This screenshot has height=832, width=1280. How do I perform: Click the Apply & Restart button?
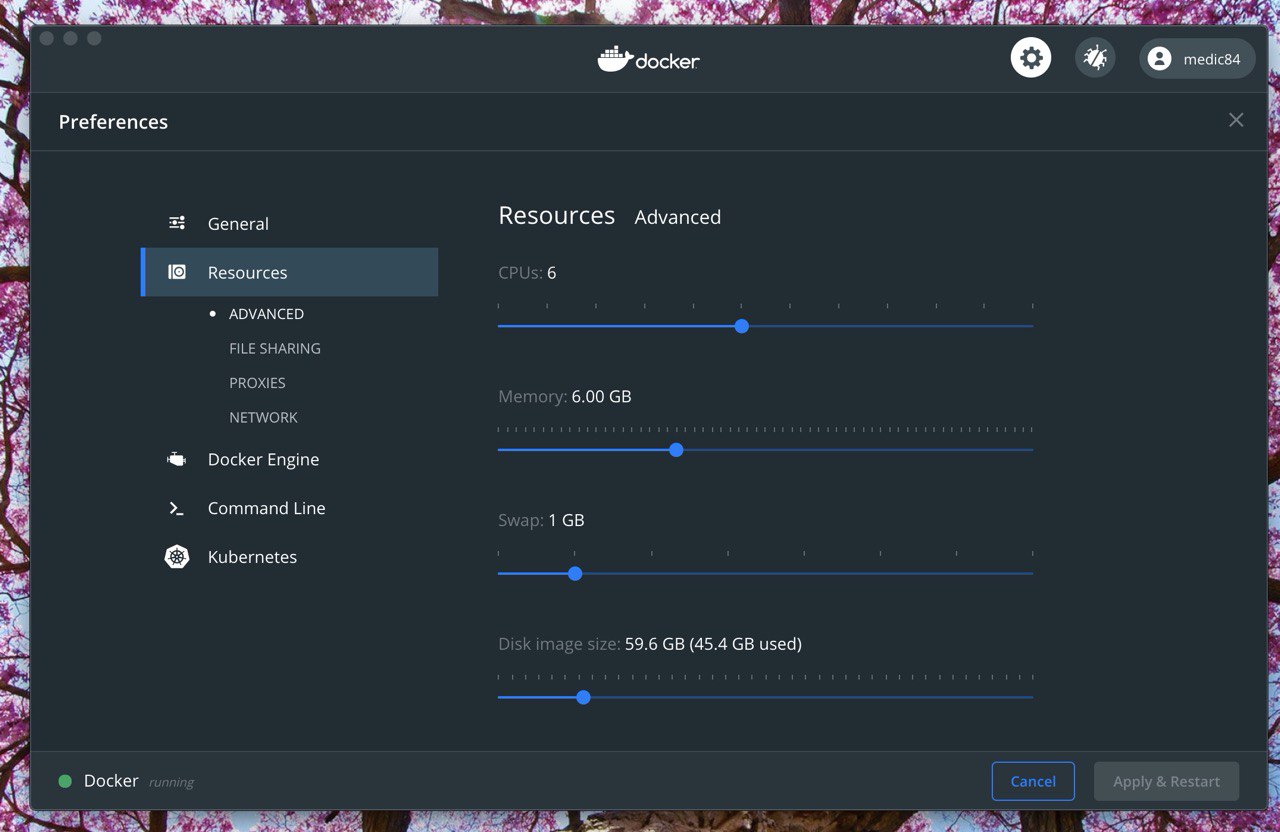1167,781
